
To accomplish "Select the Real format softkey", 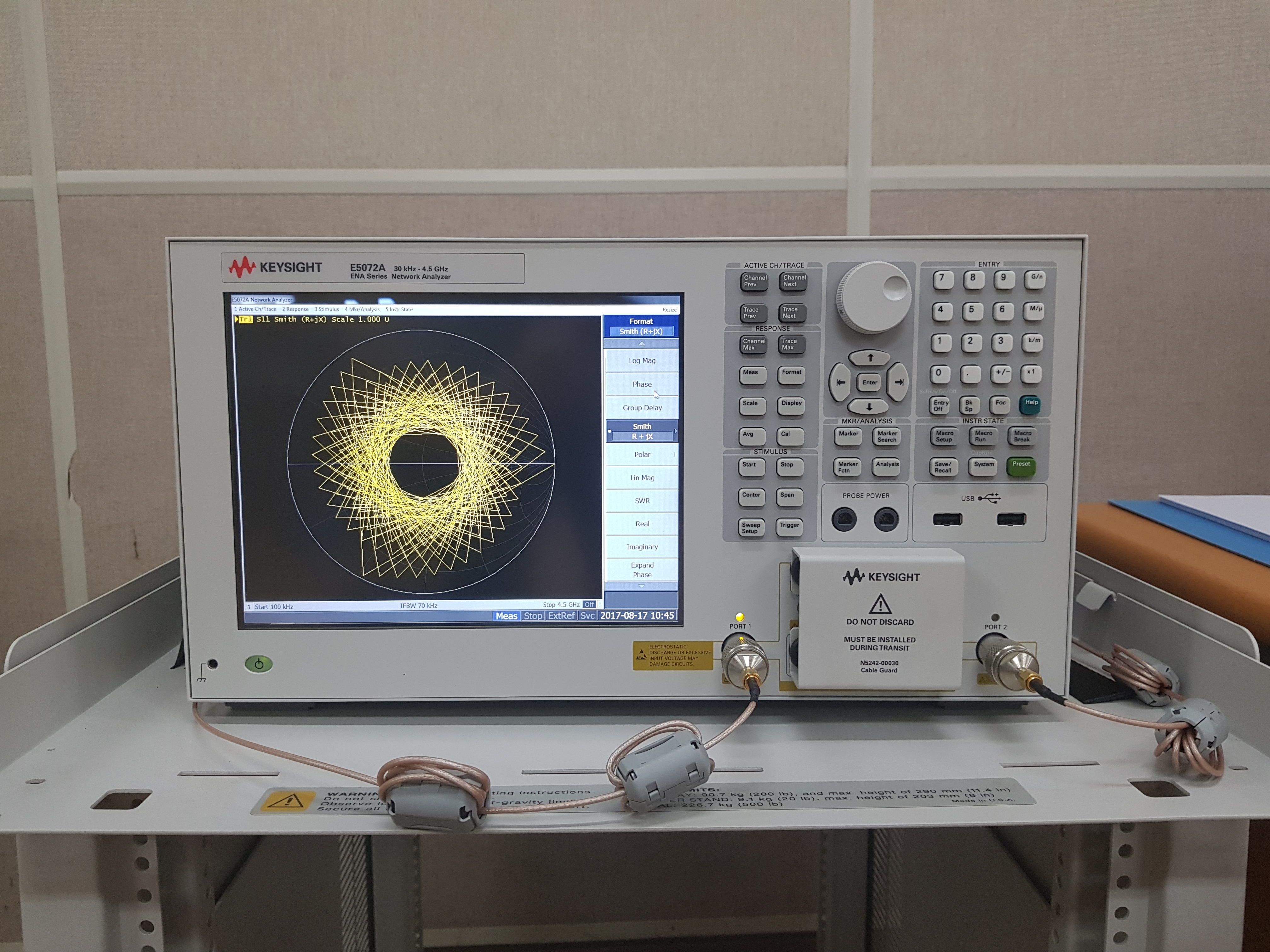I will click(x=642, y=523).
